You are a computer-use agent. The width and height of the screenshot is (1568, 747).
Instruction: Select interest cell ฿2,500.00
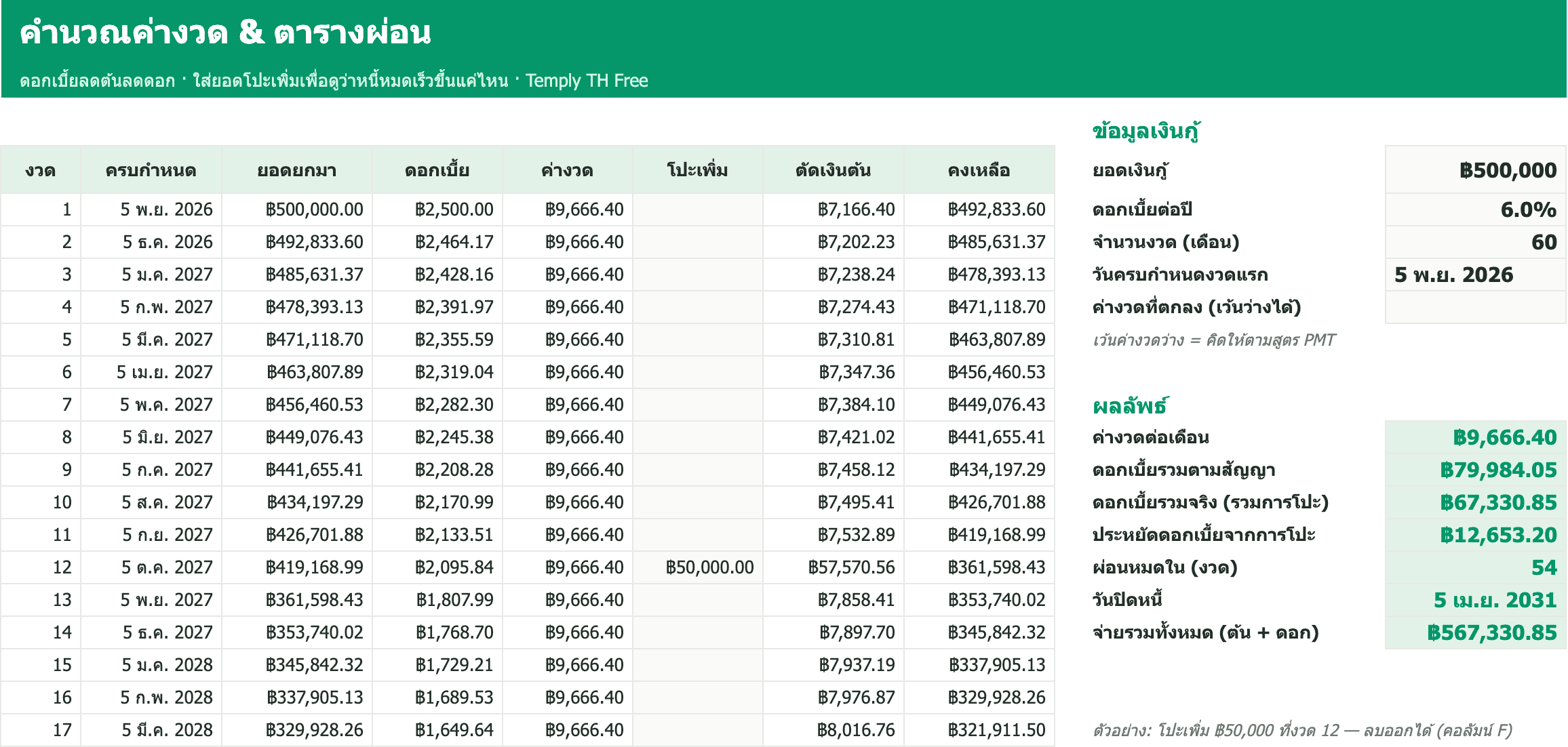[x=437, y=209]
